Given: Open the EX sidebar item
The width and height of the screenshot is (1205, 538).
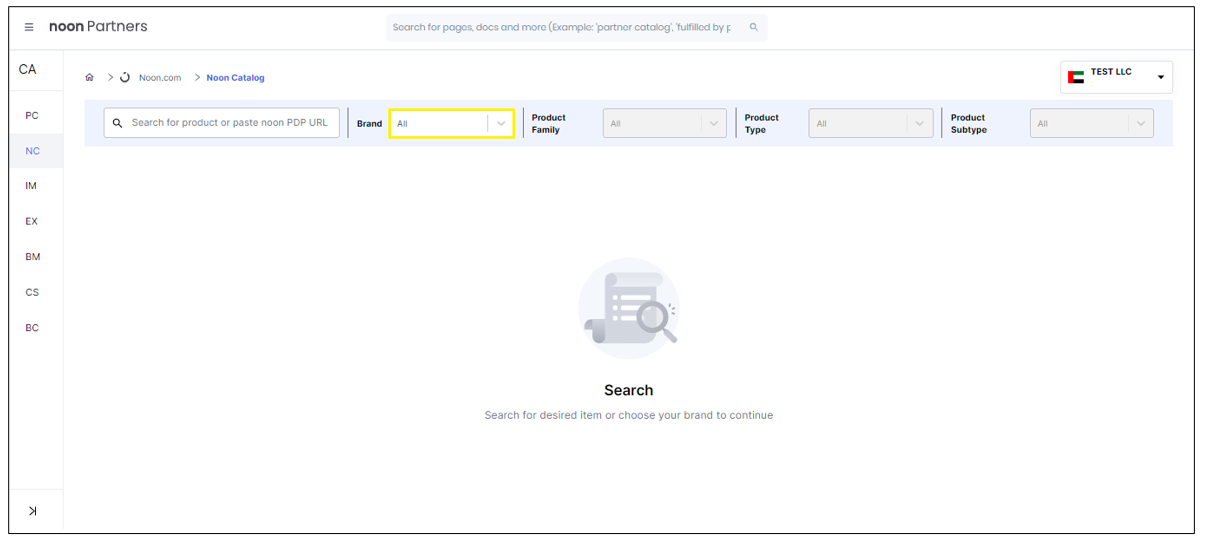Looking at the screenshot, I should tap(31, 221).
